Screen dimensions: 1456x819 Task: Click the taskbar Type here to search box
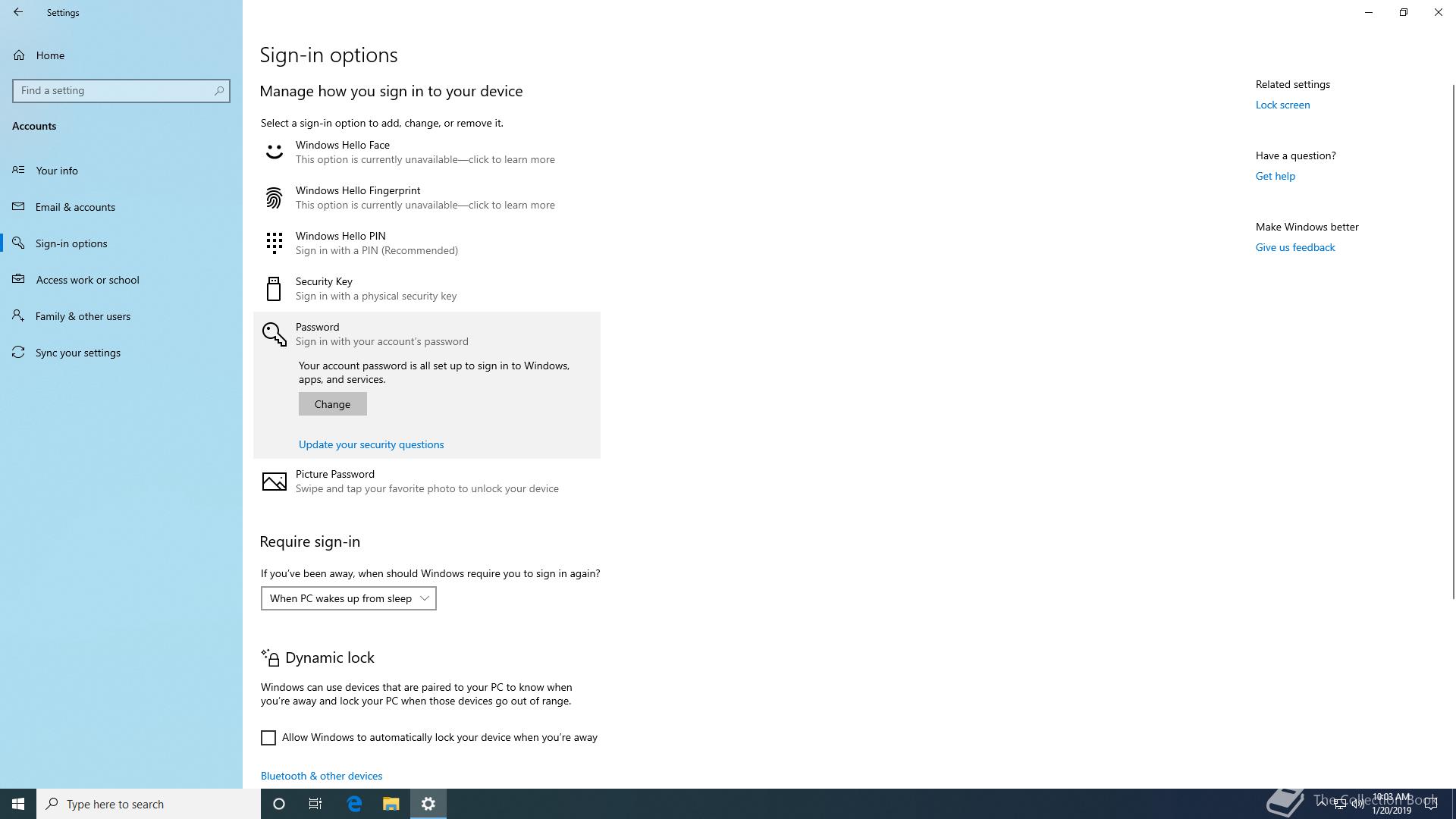tap(149, 804)
